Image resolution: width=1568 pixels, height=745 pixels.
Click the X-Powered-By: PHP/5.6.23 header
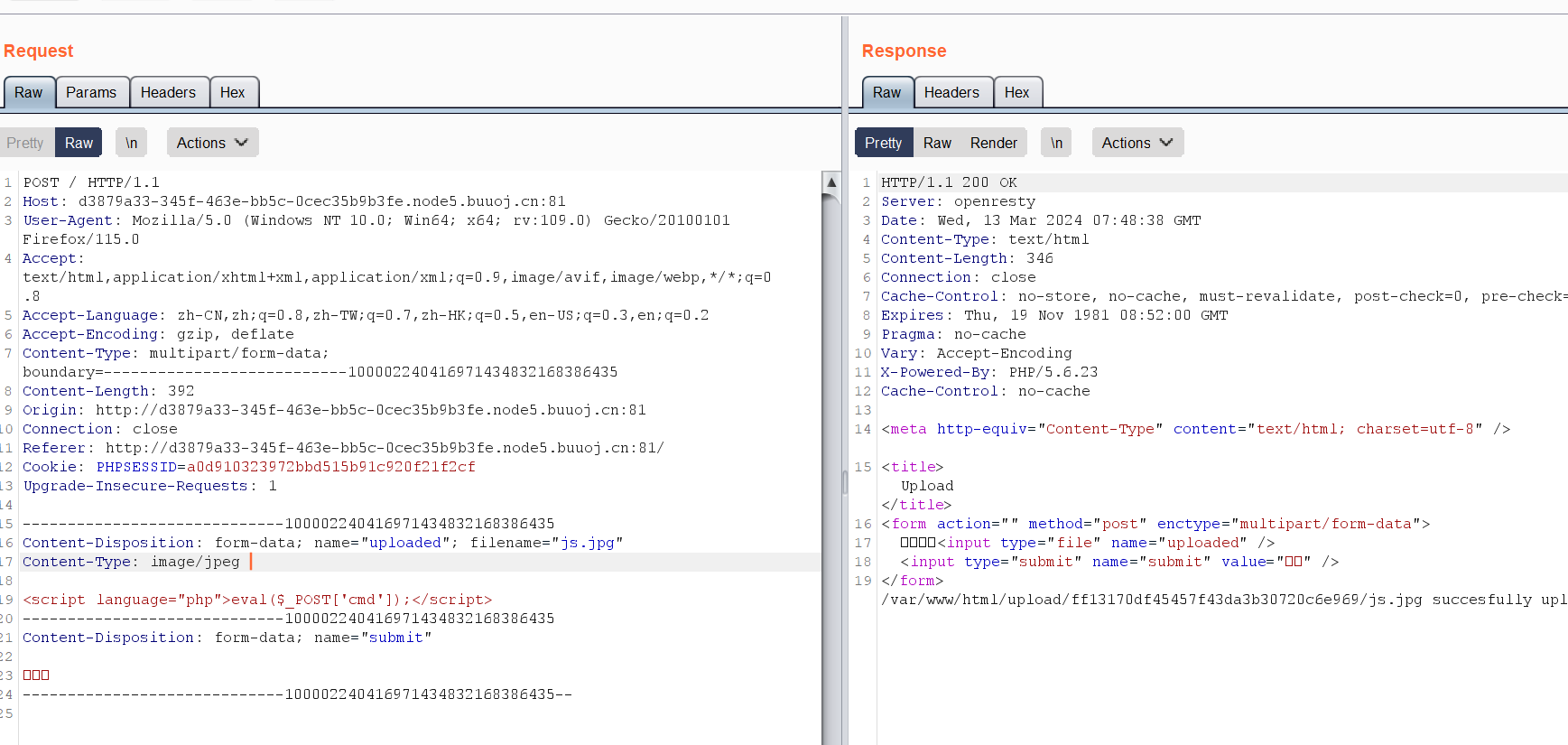point(989,372)
